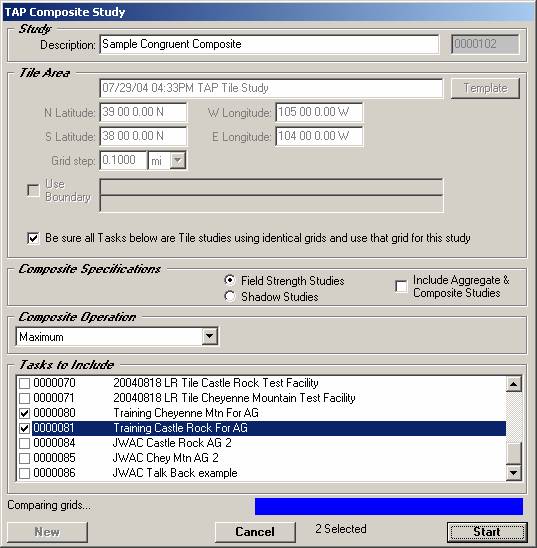Click the Start button

(487, 532)
